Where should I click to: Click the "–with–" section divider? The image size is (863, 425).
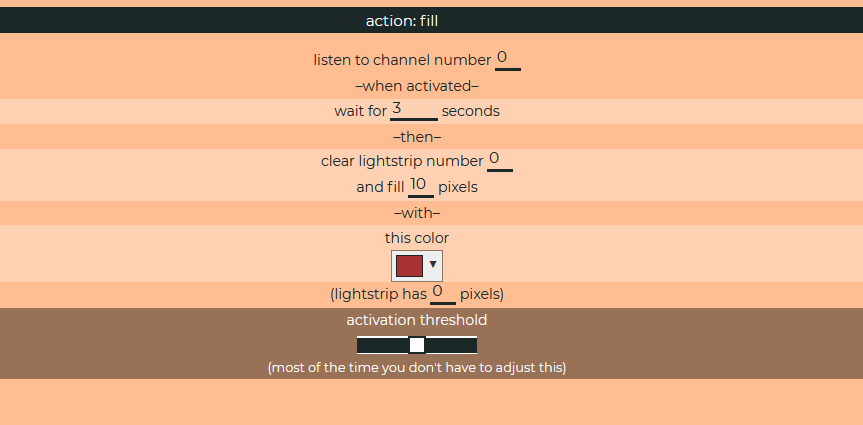[x=417, y=213]
